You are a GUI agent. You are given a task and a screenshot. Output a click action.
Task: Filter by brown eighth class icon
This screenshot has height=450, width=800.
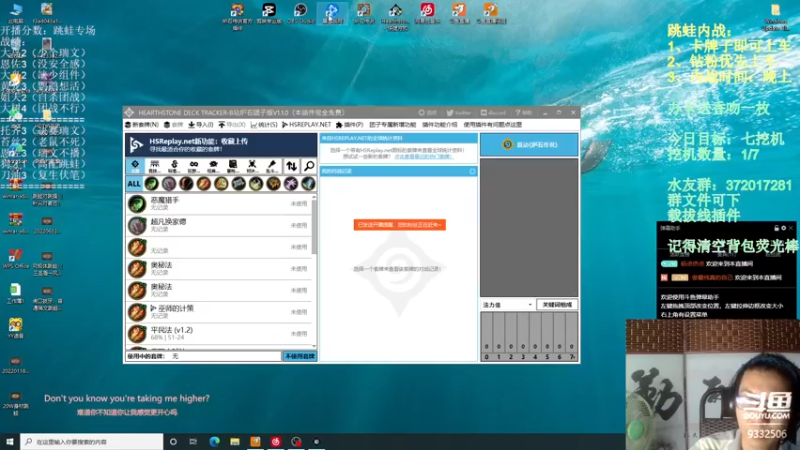pos(273,184)
